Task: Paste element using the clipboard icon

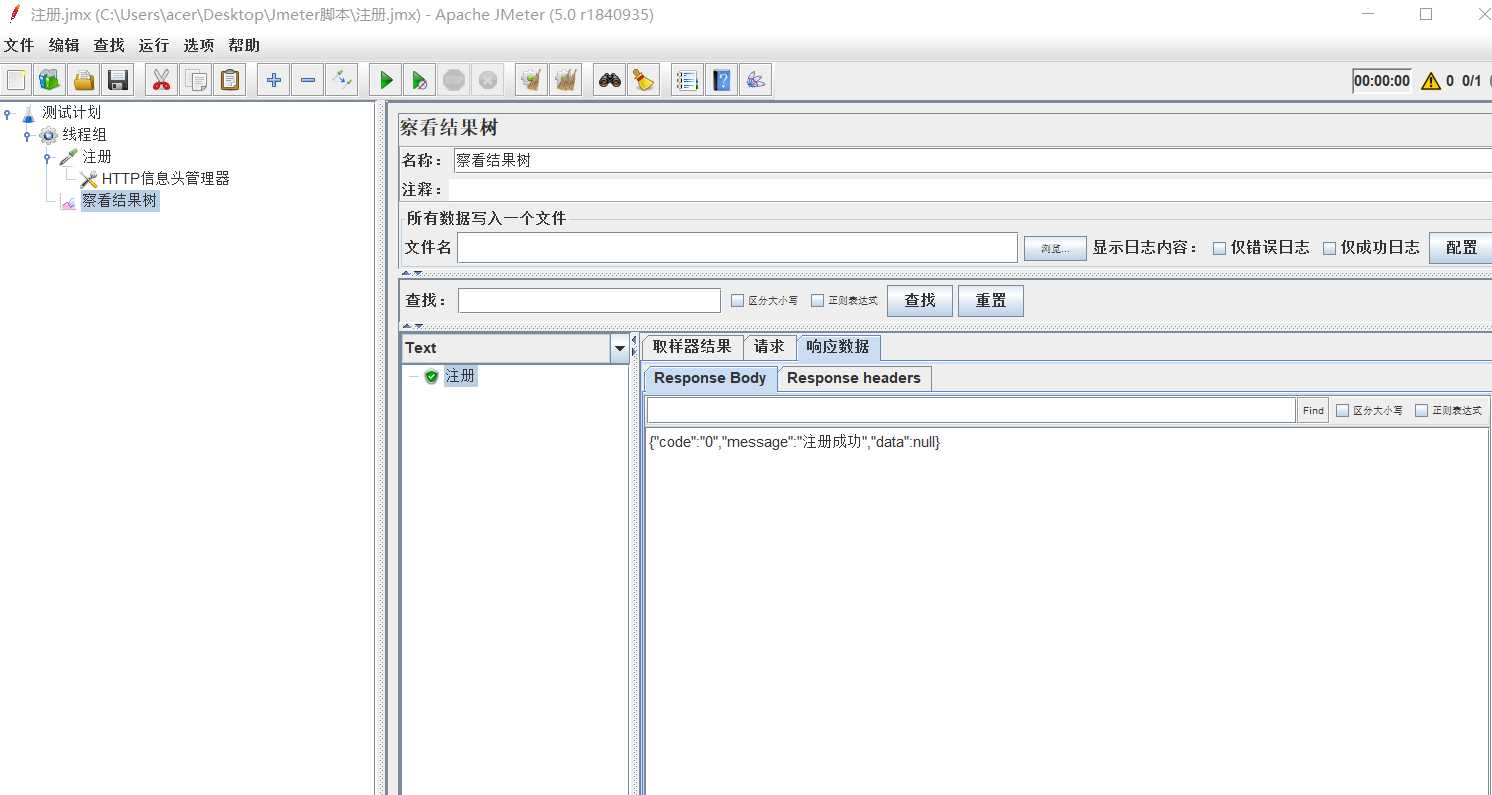Action: pos(231,80)
